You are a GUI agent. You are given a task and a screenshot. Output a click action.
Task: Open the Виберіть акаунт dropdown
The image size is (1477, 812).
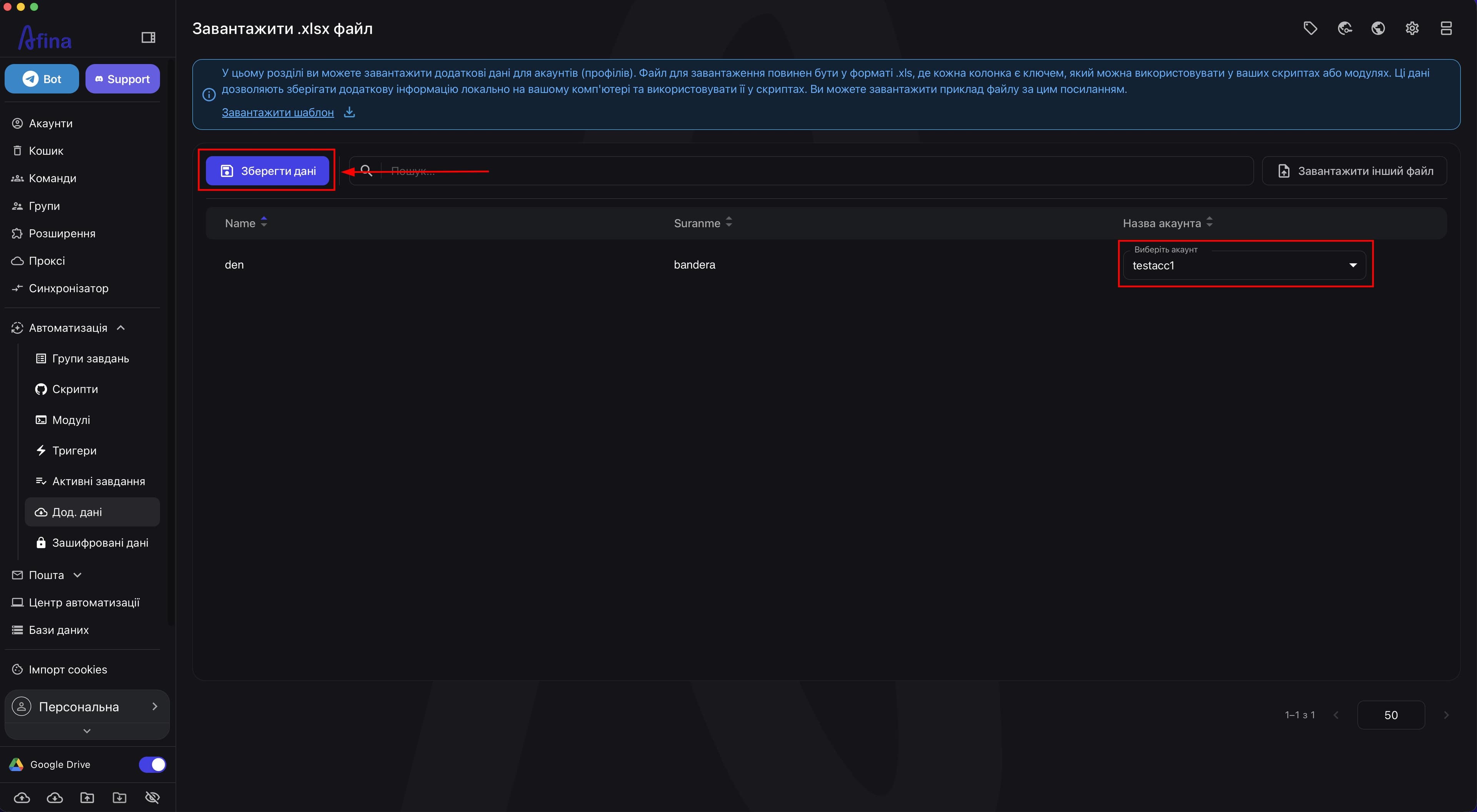tap(1245, 265)
